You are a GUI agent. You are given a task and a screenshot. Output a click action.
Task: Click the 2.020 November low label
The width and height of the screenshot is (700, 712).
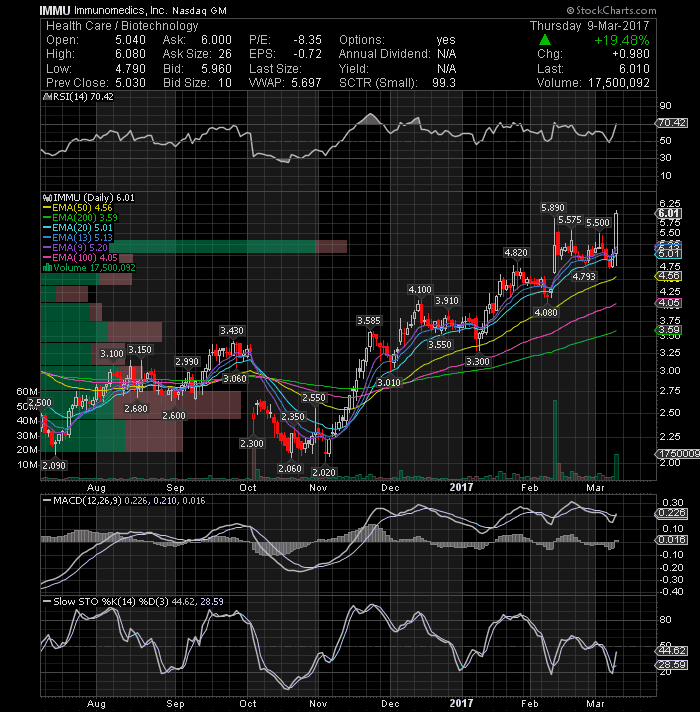pos(324,472)
